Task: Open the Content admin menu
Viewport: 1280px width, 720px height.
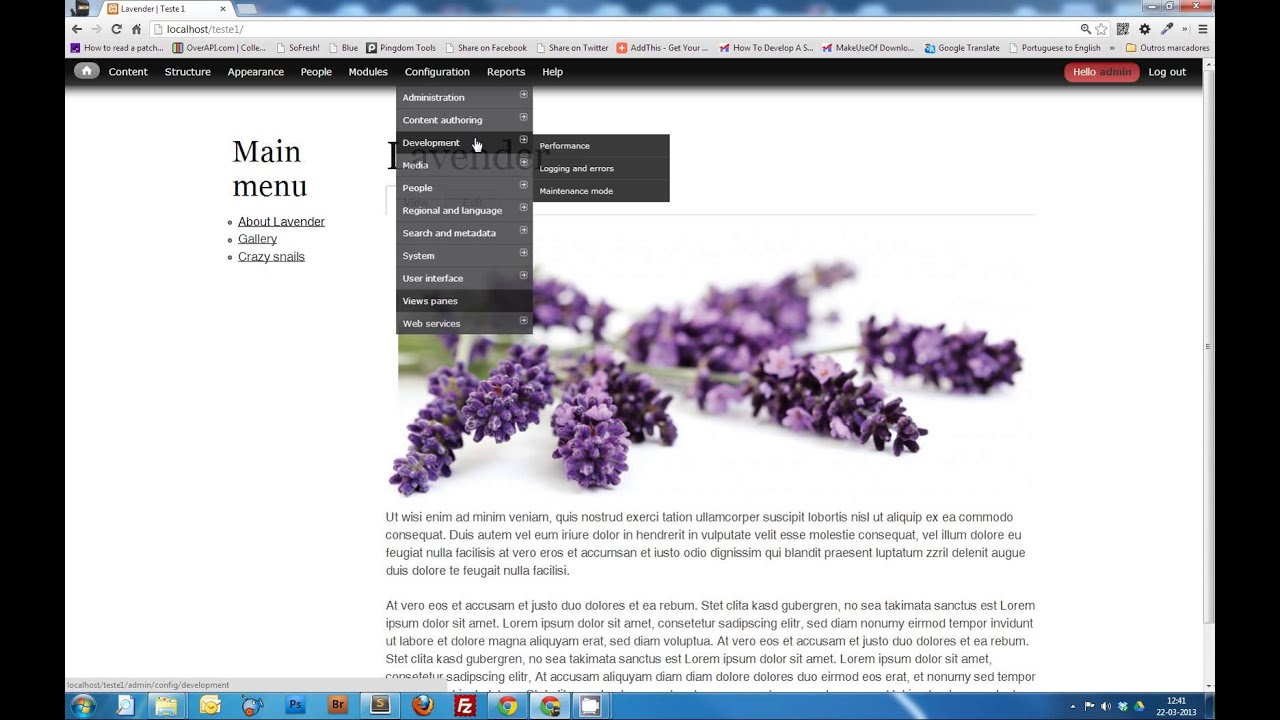Action: coord(128,72)
